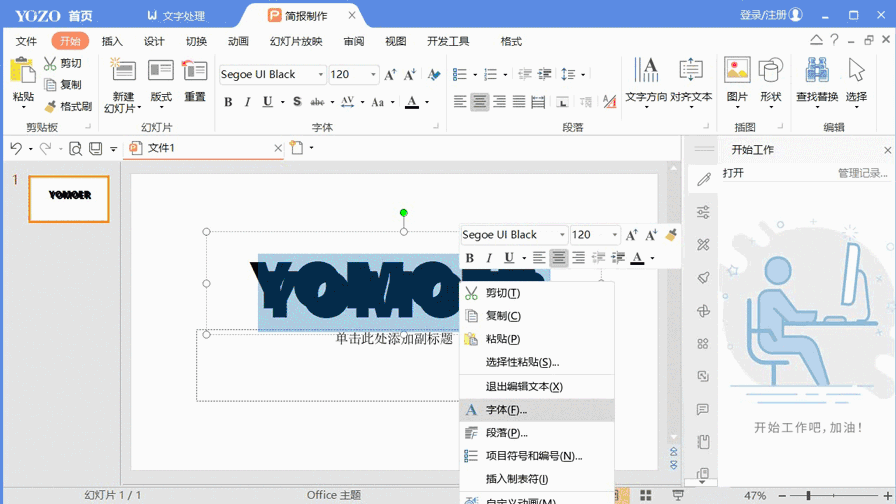Open the Insert (插入) ribbon tab
This screenshot has height=504, width=896.
[x=112, y=41]
